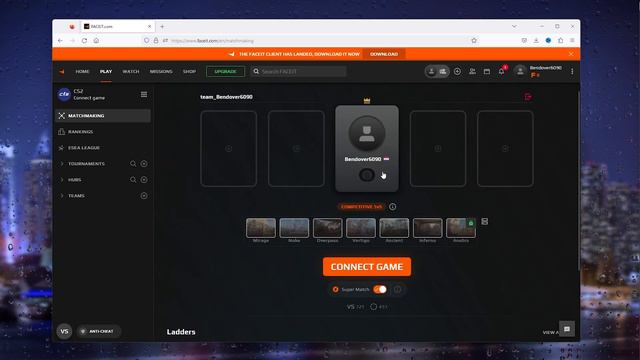Open the chat icon
Screen dimensions: 640x360
[567, 329]
